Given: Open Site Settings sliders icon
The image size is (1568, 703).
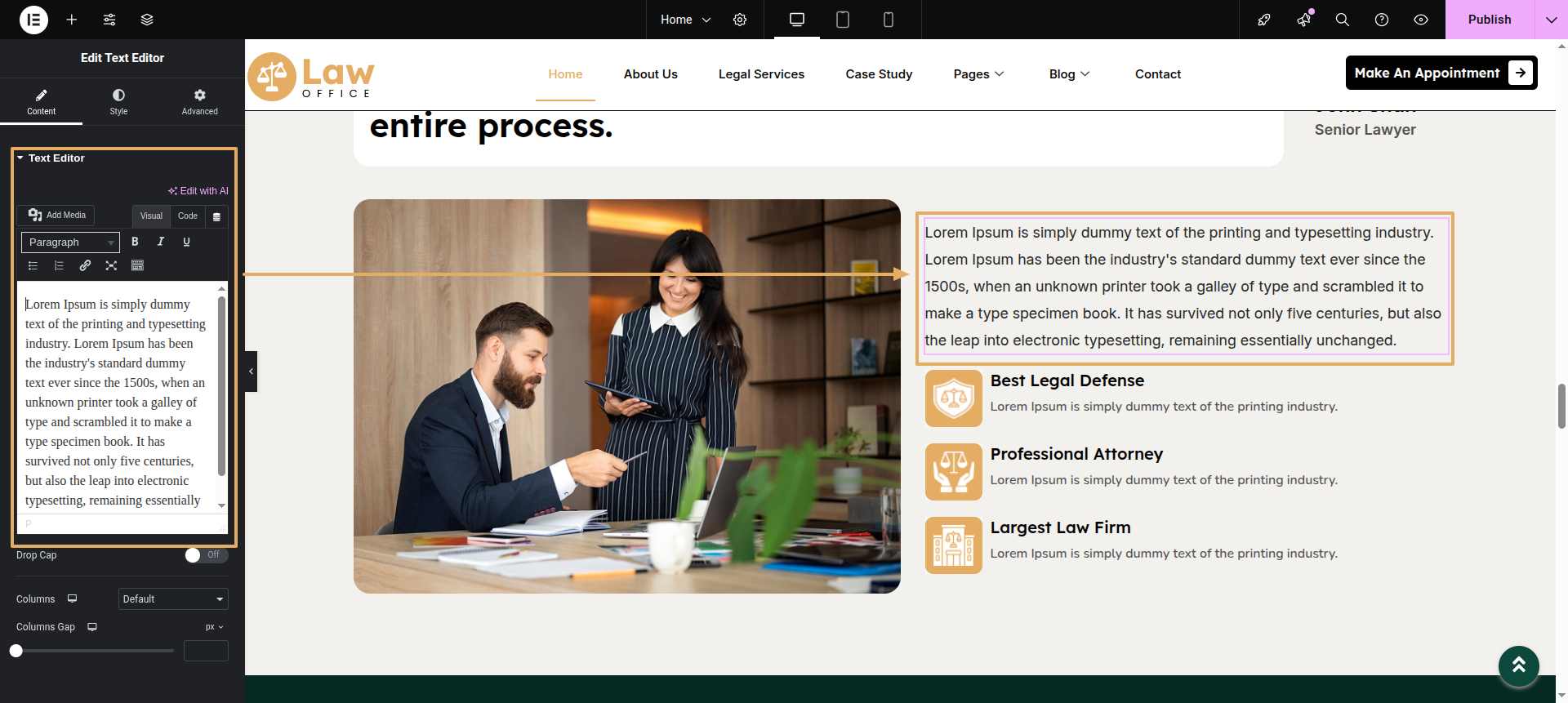Looking at the screenshot, I should click(x=109, y=20).
